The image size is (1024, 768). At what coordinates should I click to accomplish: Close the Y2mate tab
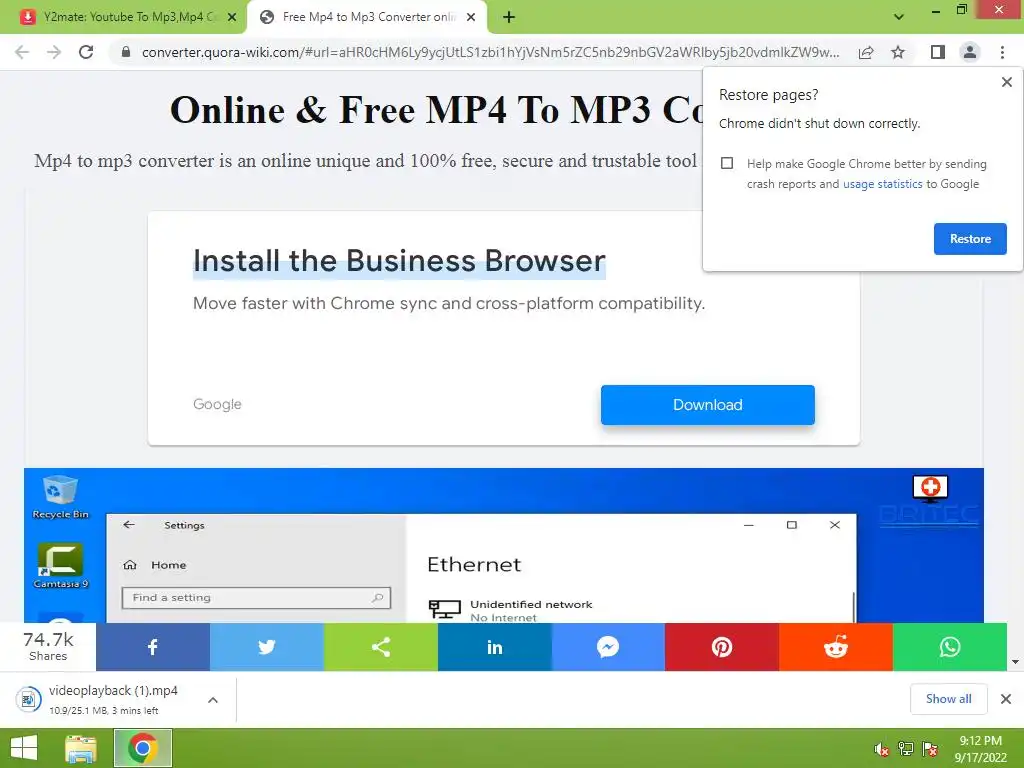232,18
